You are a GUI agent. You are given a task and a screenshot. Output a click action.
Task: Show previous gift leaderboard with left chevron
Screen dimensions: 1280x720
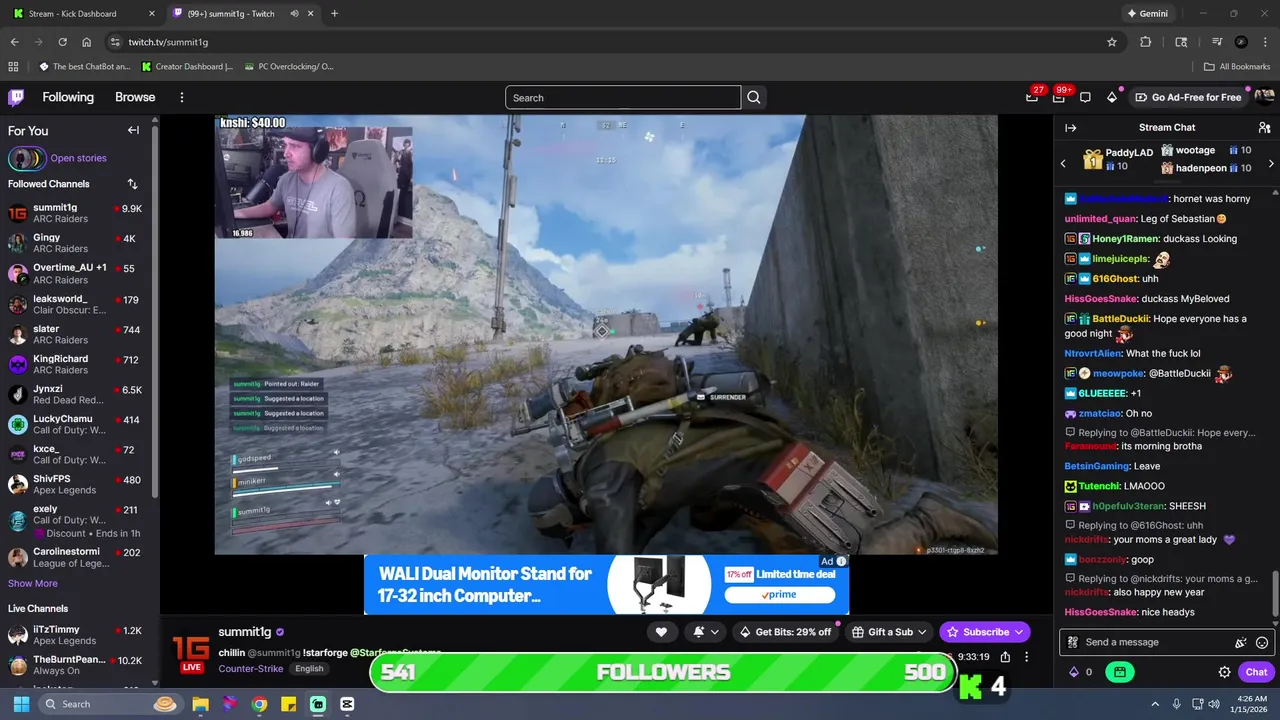click(1063, 163)
